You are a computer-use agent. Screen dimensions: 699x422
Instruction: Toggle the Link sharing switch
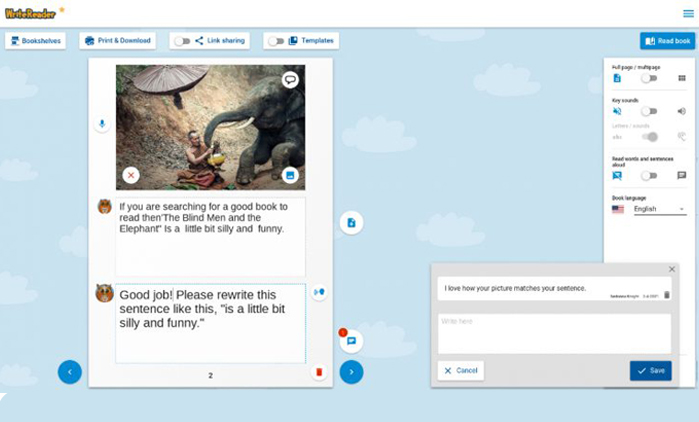pyautogui.click(x=182, y=41)
